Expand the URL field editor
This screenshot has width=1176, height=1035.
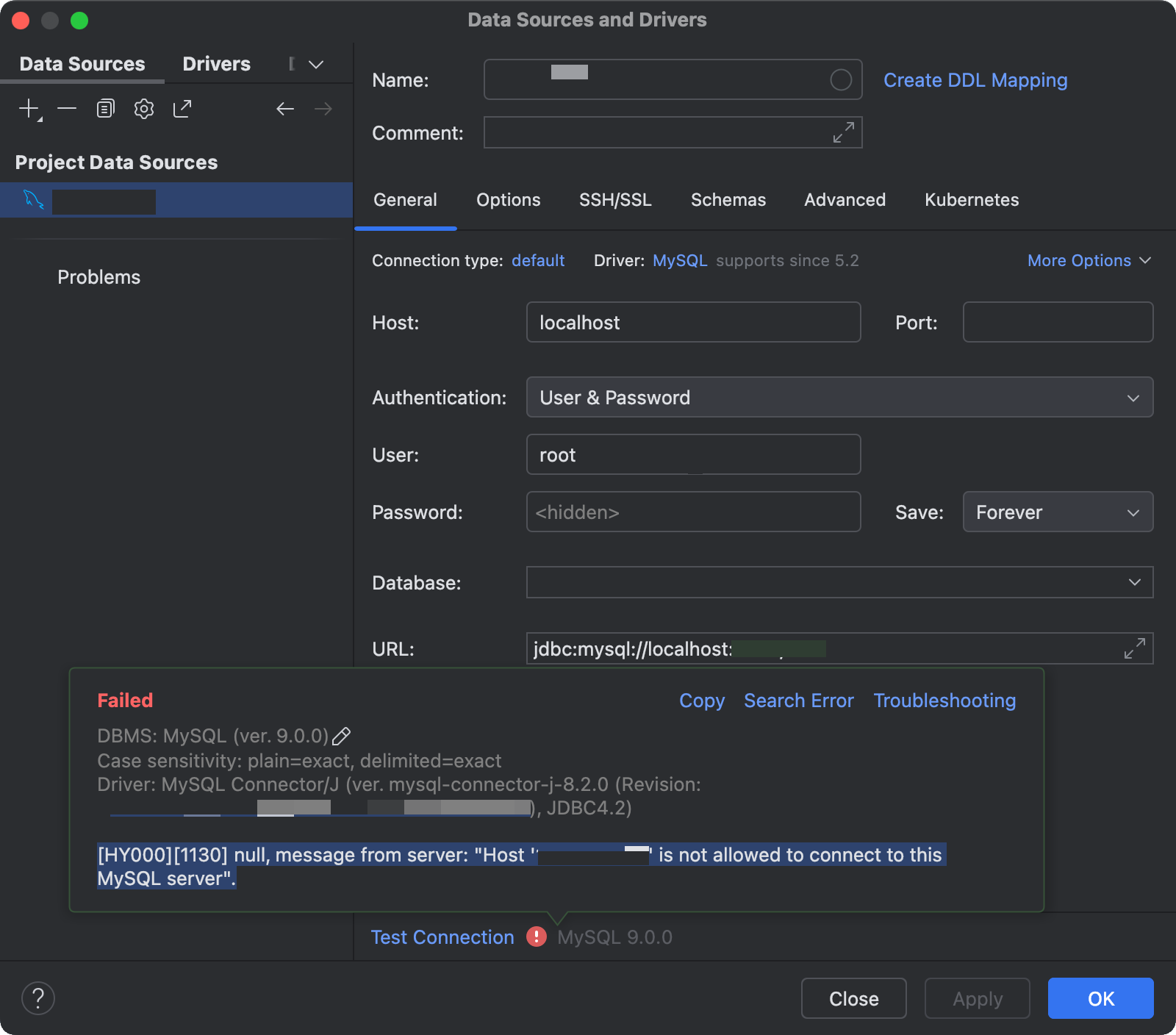point(1135,648)
